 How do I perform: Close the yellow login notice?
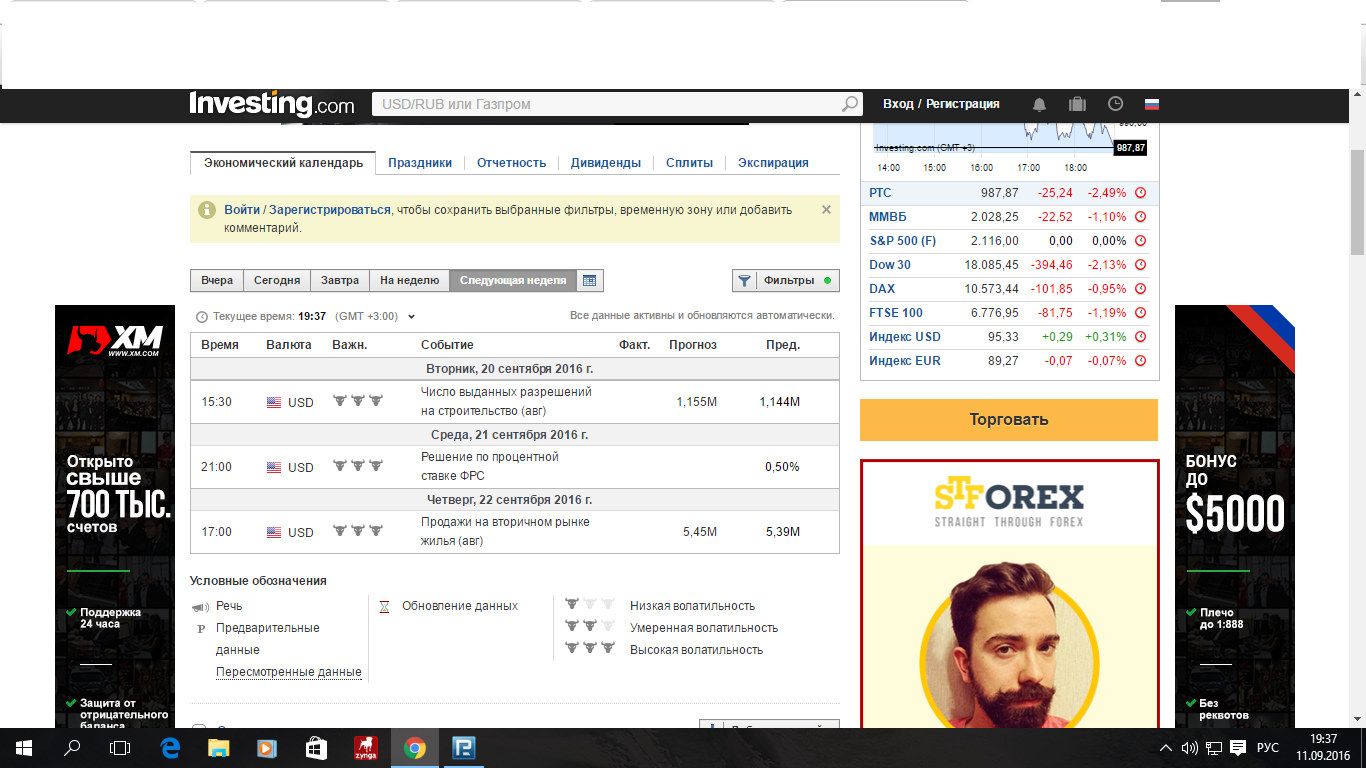click(826, 210)
